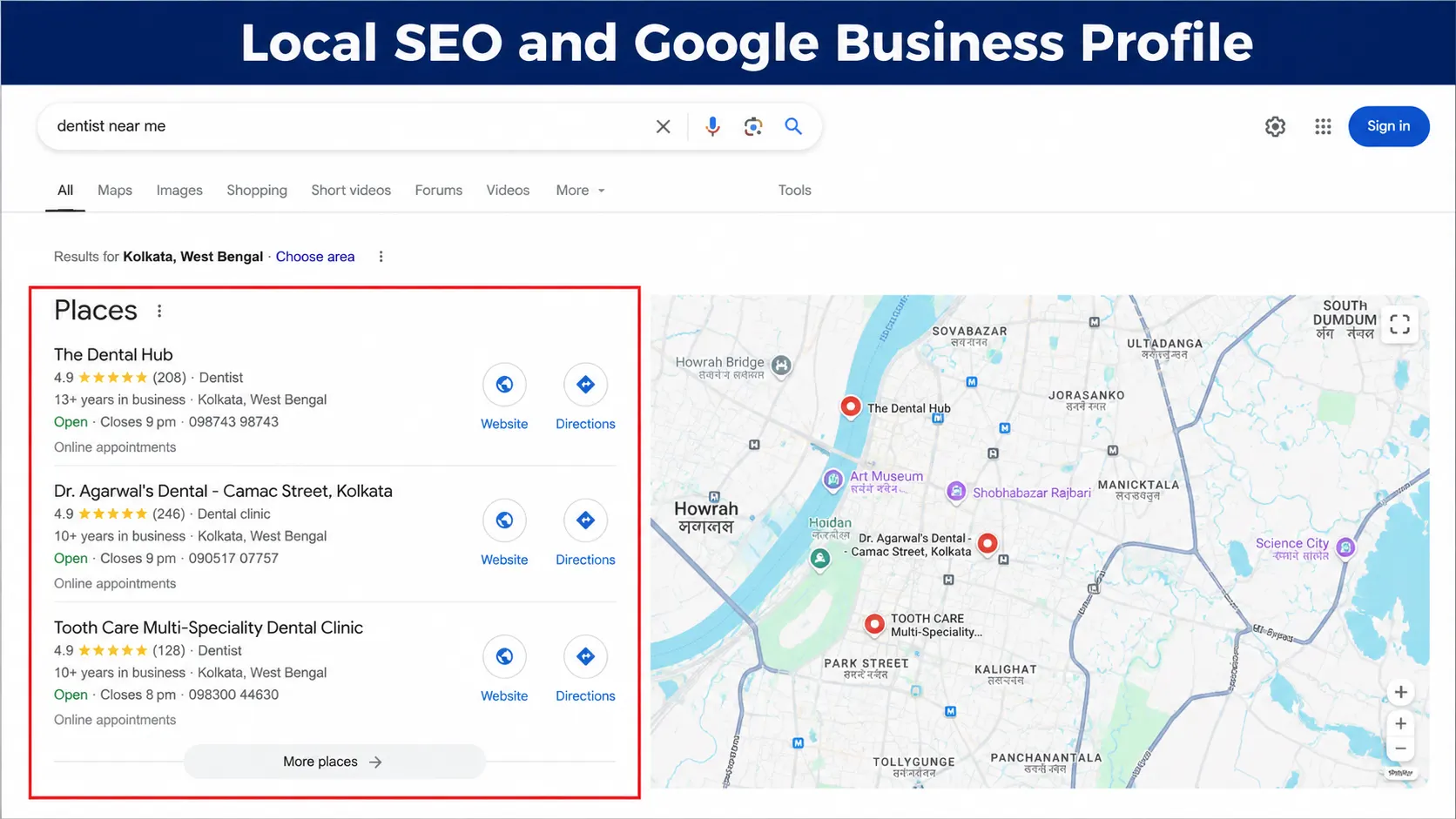Open The Dental Hub website icon
Image resolution: width=1456 pixels, height=819 pixels.
504,385
